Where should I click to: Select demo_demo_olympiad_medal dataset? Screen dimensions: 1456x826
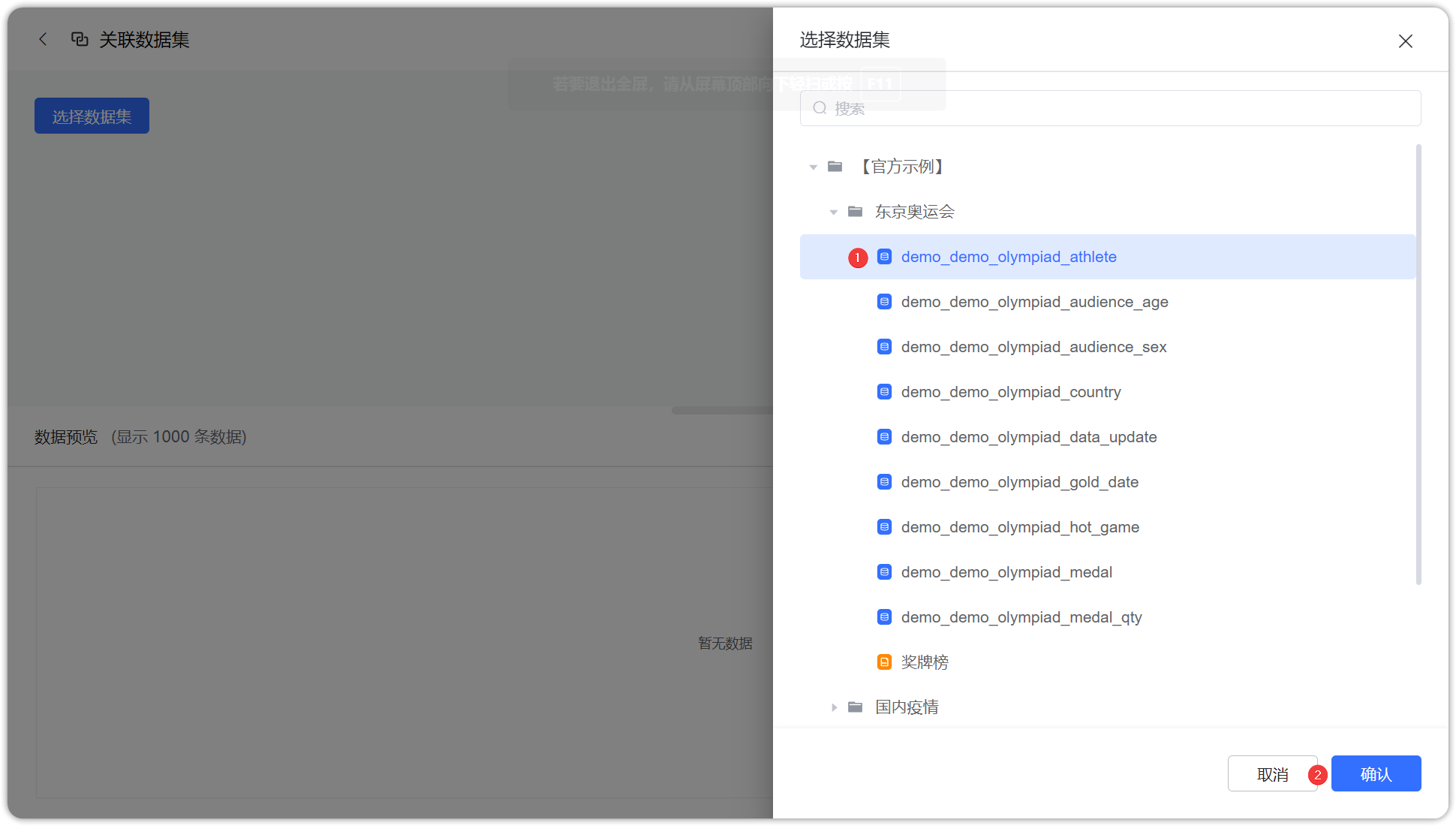[x=1108, y=572]
